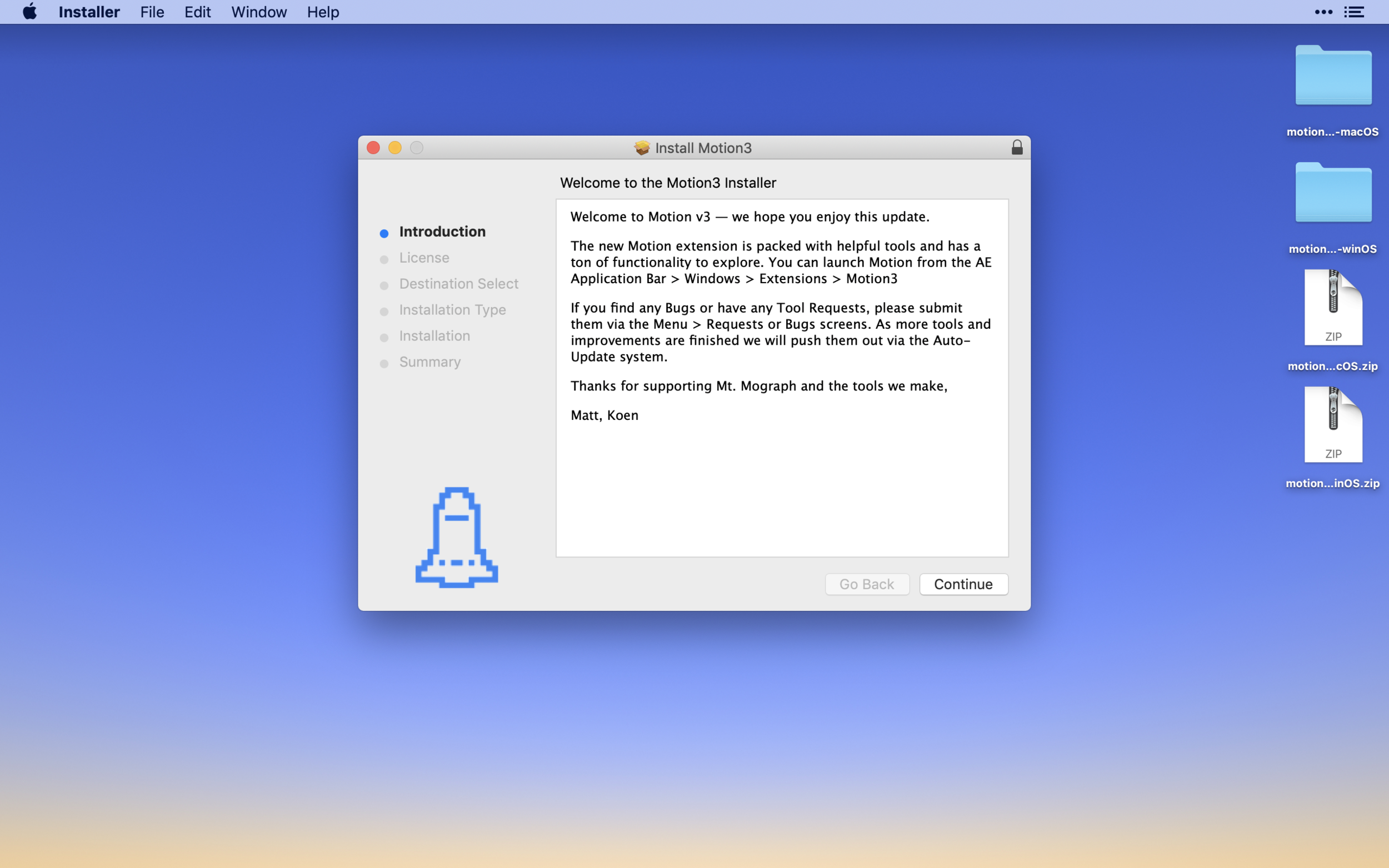Open the Window menu
The image size is (1389, 868).
click(x=259, y=12)
